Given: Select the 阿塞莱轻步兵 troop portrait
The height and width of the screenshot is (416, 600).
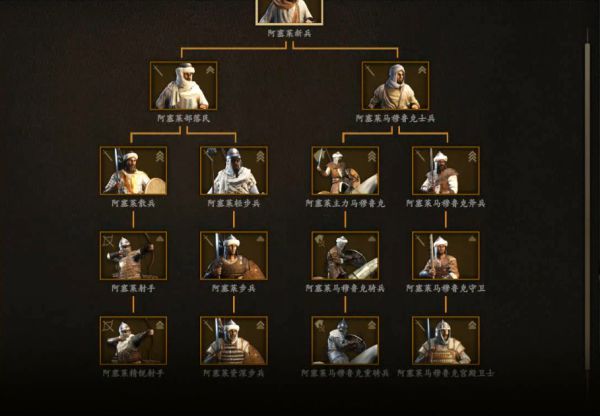Looking at the screenshot, I should pos(234,171).
